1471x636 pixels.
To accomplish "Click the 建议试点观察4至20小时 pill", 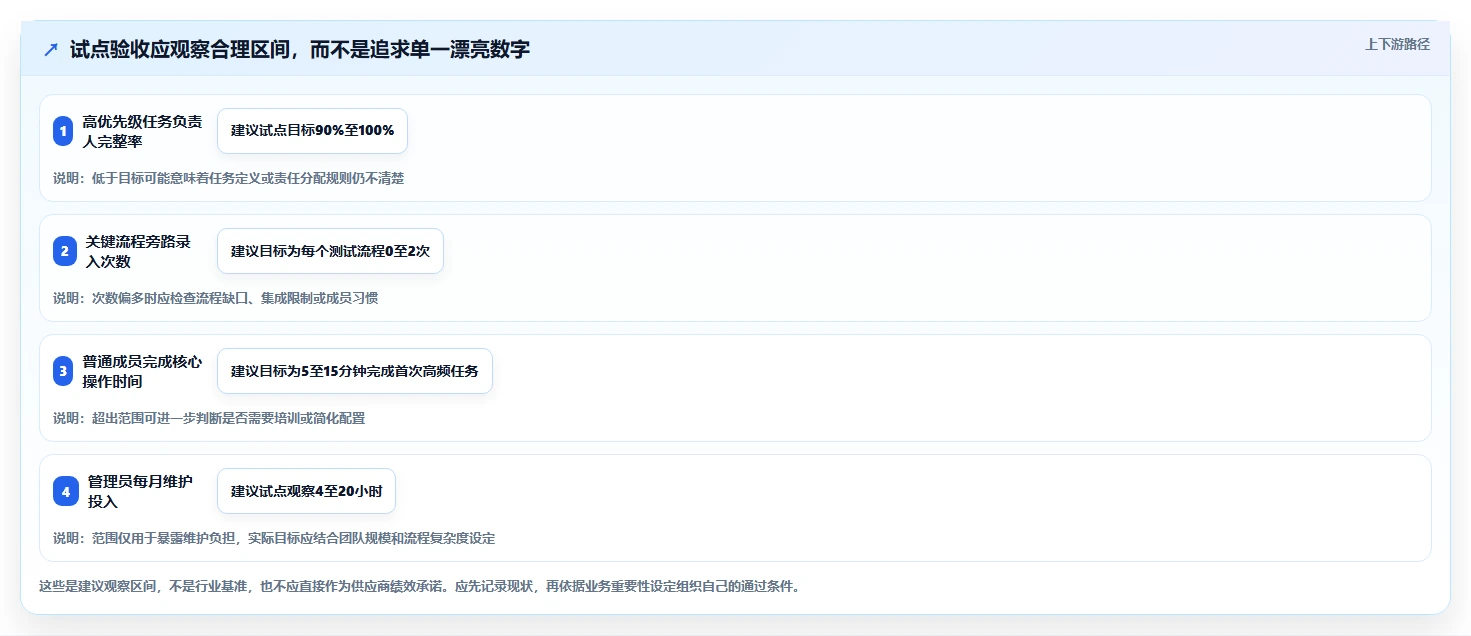I will tap(306, 491).
